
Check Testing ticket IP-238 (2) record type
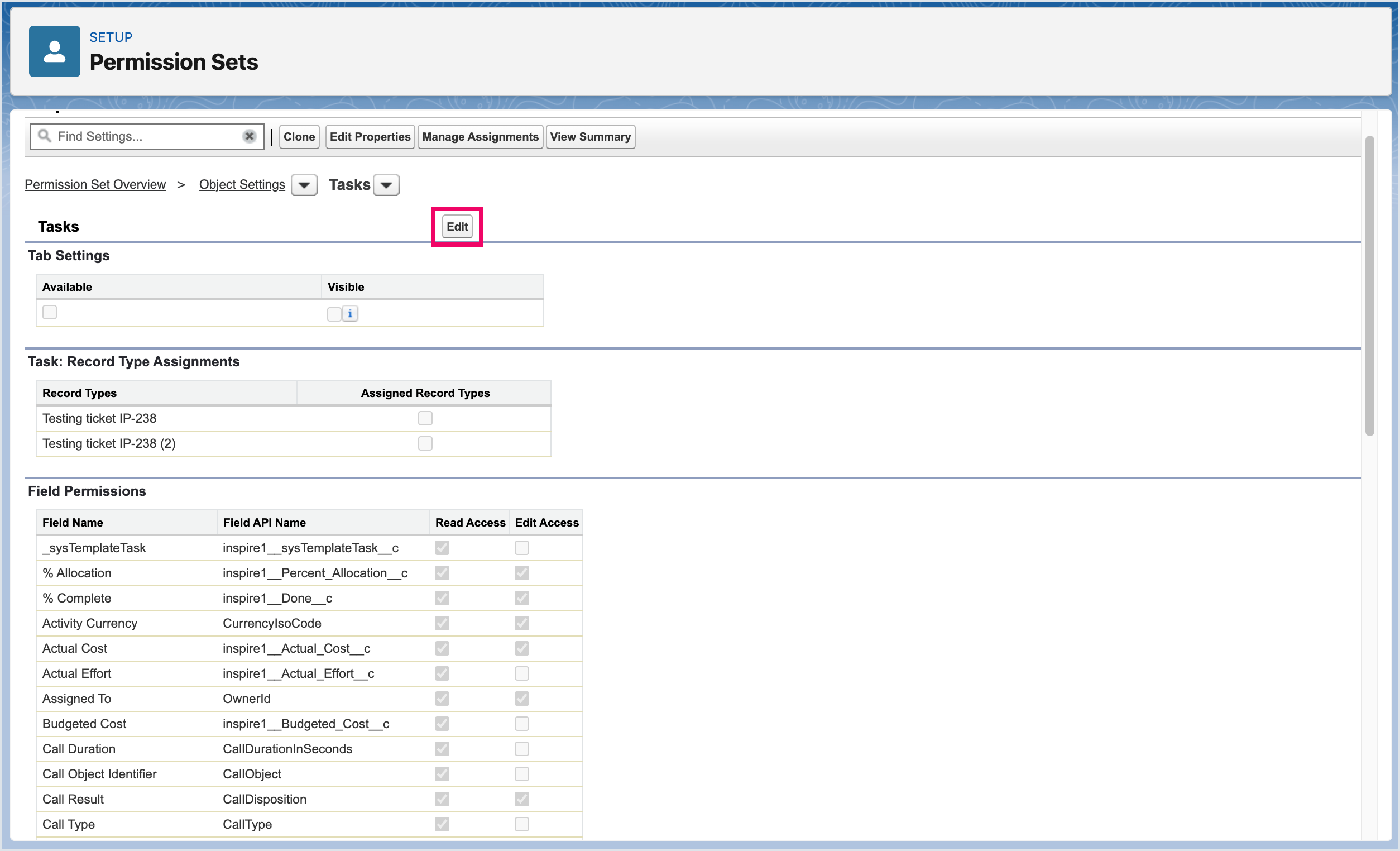click(x=425, y=443)
